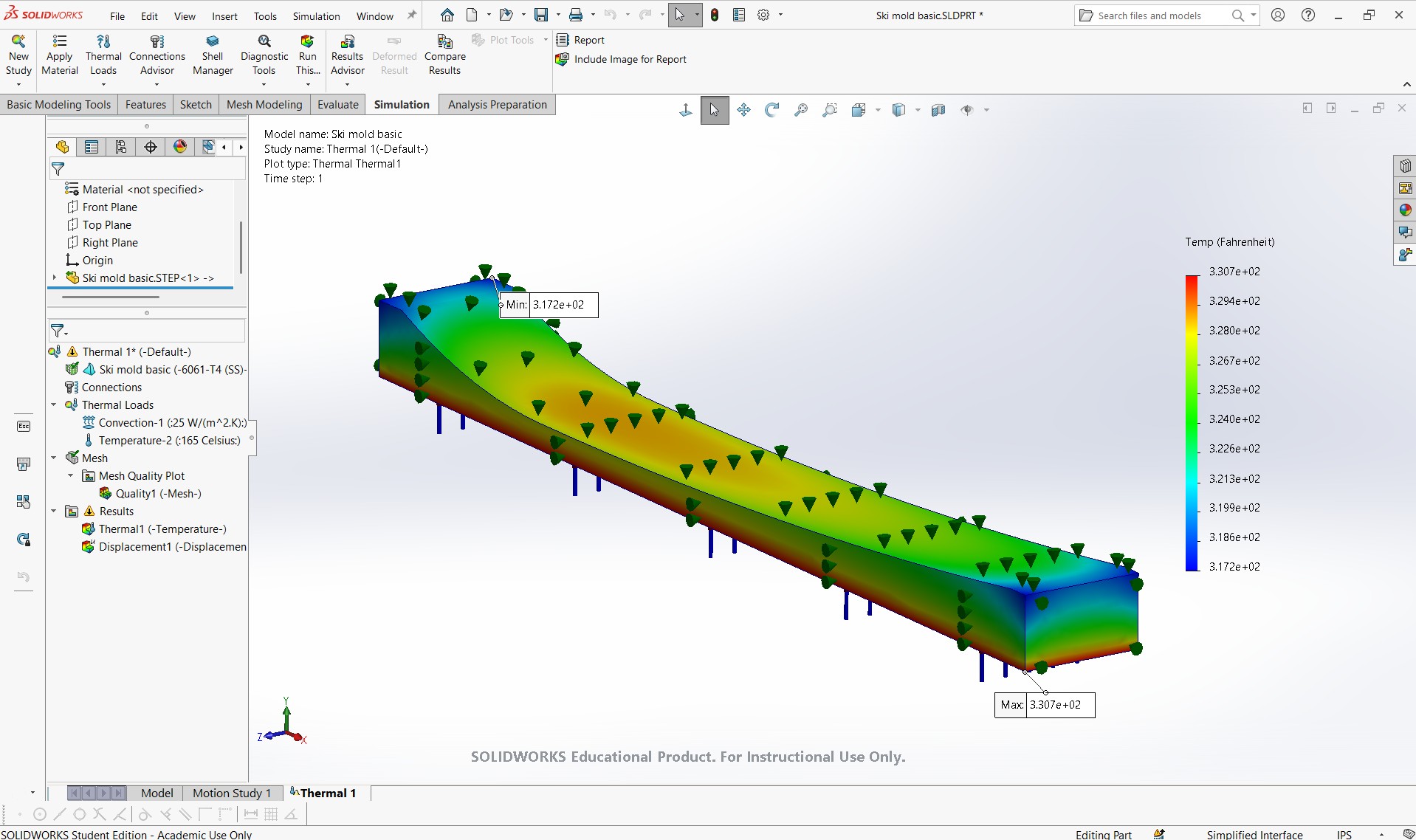This screenshot has width=1416, height=840.
Task: Run This Study button
Action: [x=308, y=55]
